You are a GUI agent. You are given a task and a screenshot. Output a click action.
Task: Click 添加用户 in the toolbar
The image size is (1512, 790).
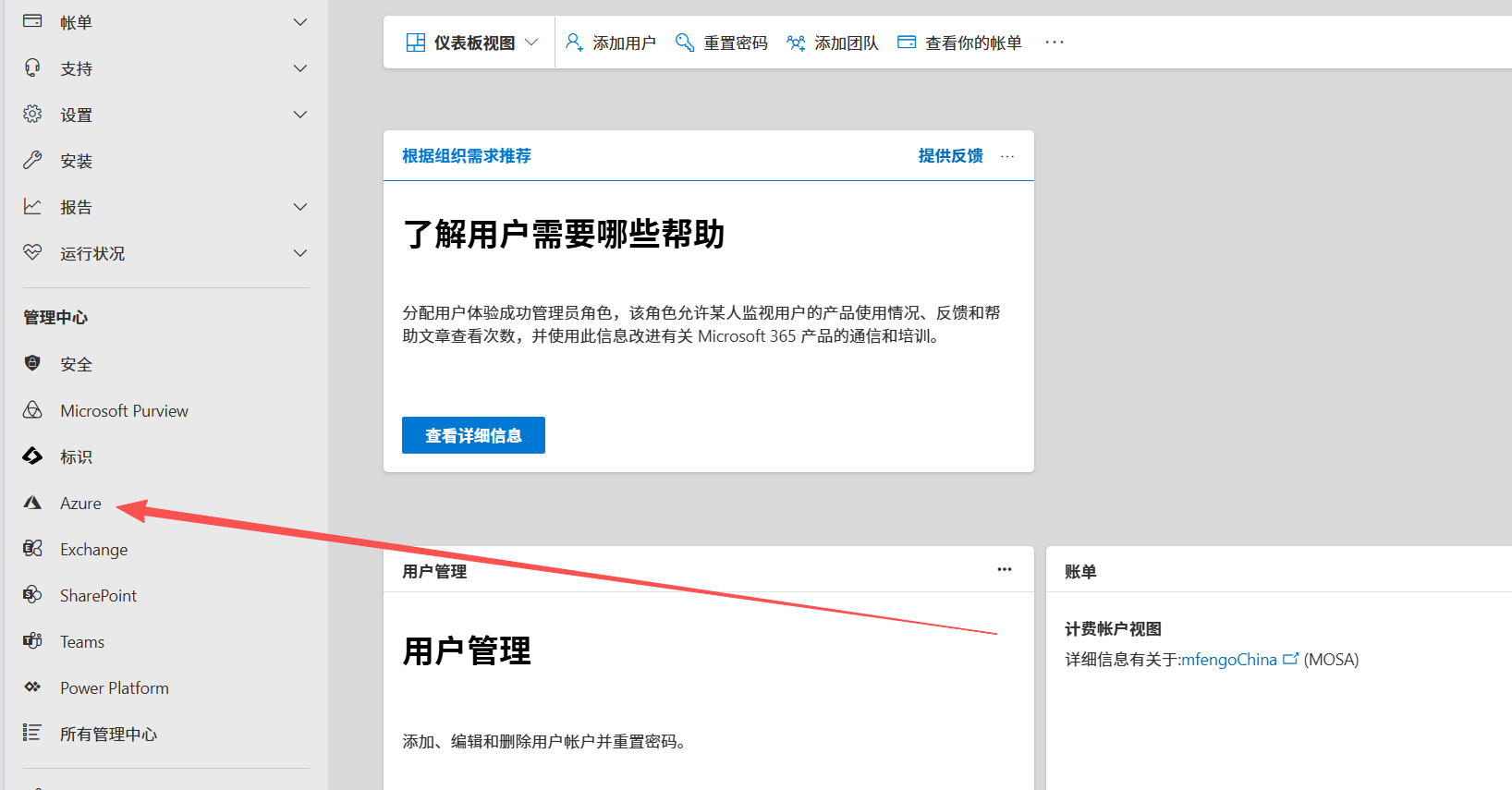[x=611, y=43]
